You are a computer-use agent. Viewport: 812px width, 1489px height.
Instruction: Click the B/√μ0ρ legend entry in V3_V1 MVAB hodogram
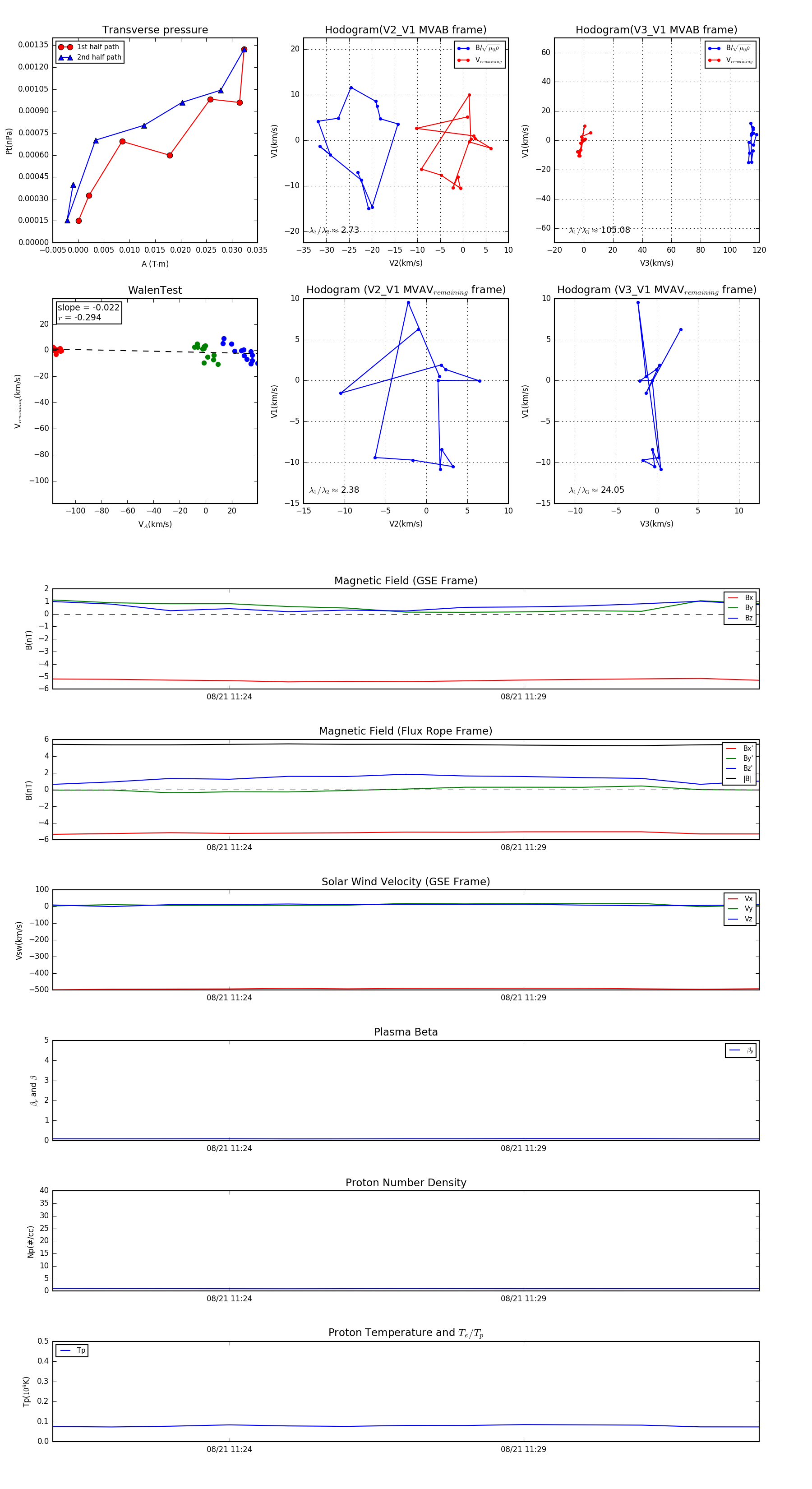[730, 49]
